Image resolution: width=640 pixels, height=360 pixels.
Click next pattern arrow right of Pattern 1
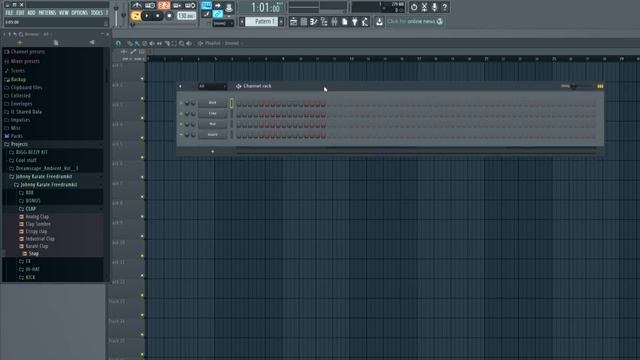click(281, 22)
